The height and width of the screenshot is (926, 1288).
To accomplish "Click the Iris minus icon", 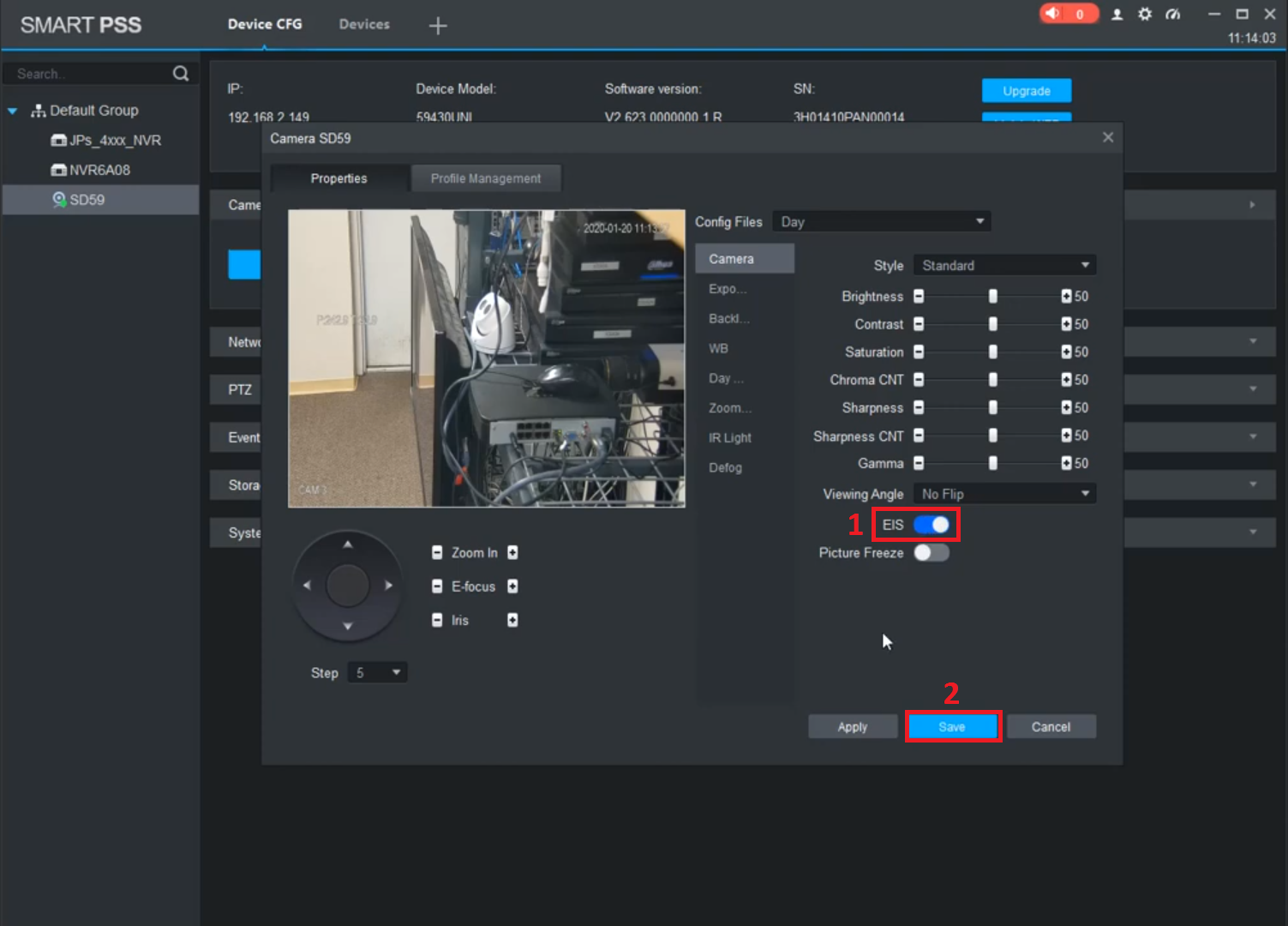I will tap(437, 620).
